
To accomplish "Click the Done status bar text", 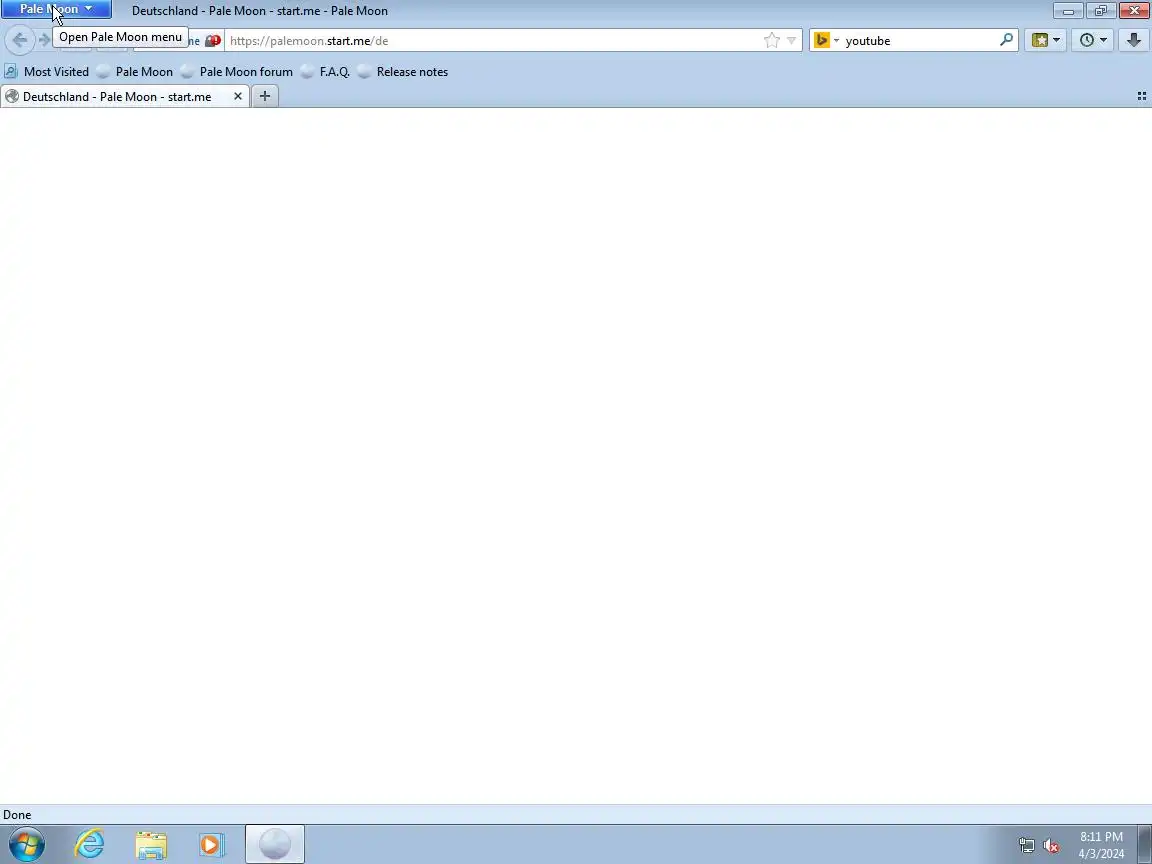I will 17,814.
